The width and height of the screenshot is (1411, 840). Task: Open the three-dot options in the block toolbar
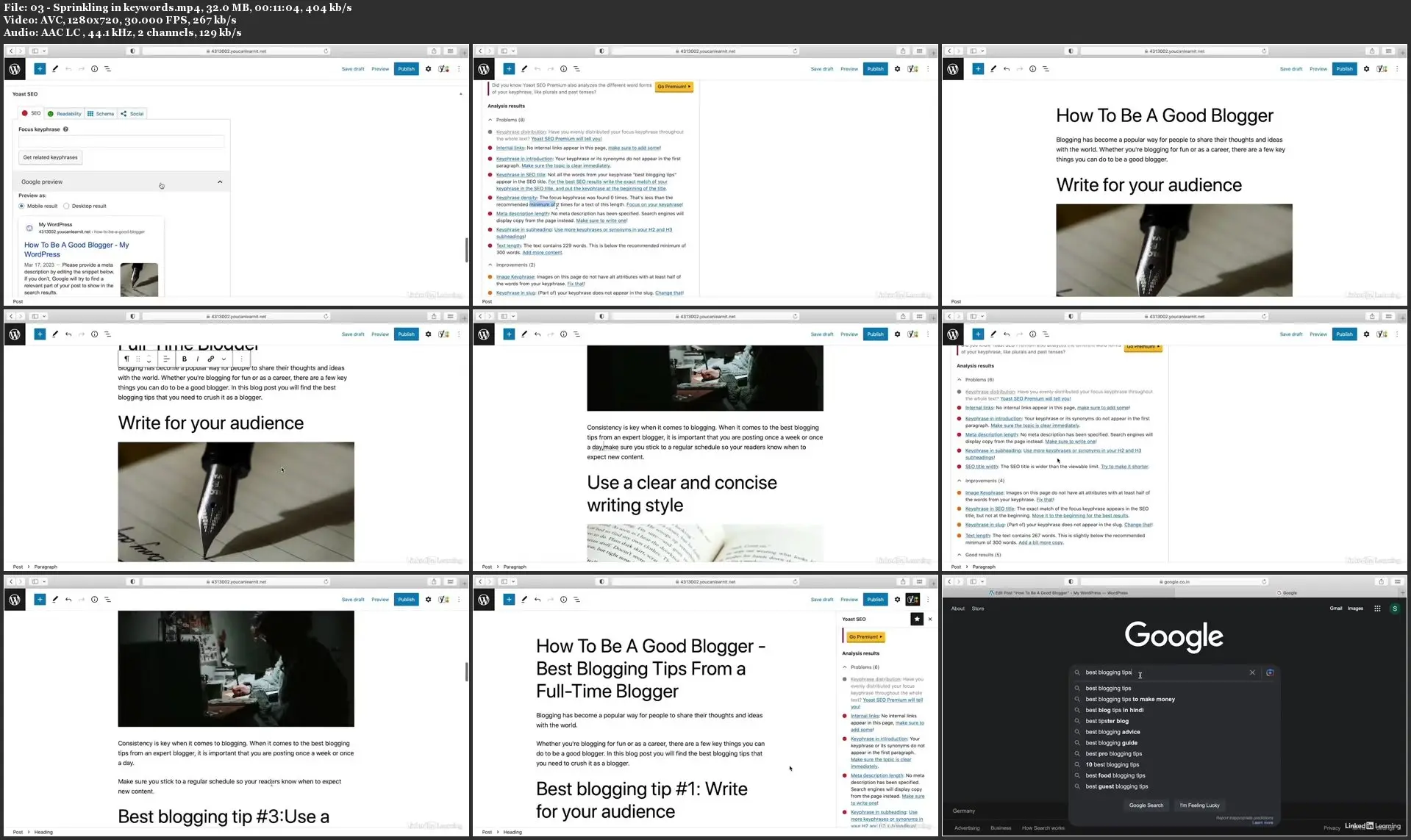(x=242, y=359)
